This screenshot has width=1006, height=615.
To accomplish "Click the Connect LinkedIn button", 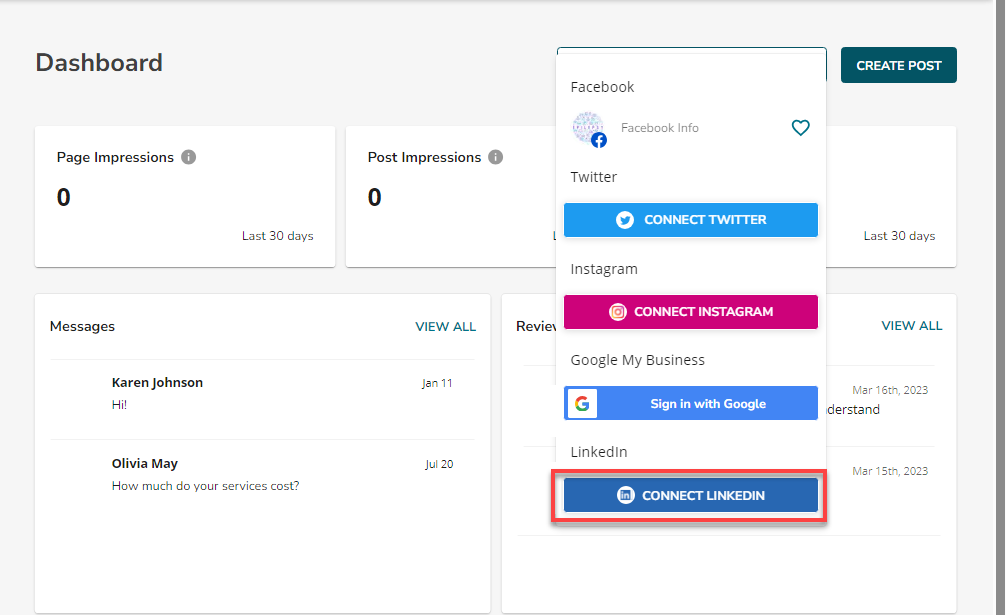I will (690, 495).
